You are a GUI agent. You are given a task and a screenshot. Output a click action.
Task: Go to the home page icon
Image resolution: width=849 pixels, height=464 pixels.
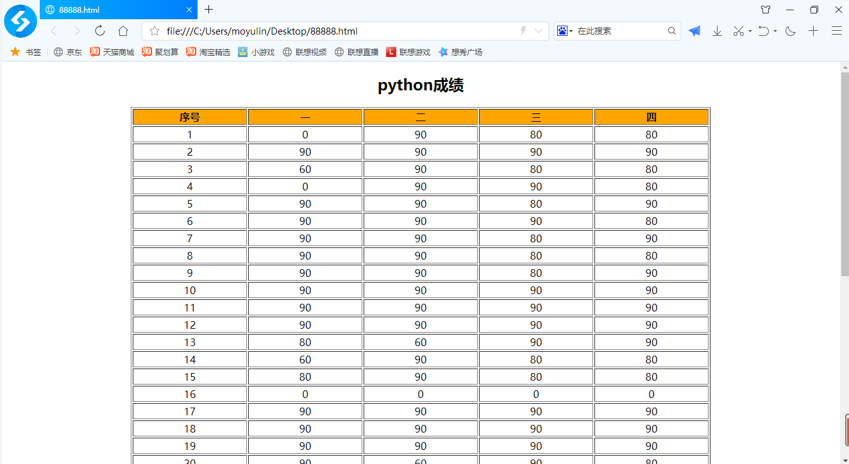point(123,31)
